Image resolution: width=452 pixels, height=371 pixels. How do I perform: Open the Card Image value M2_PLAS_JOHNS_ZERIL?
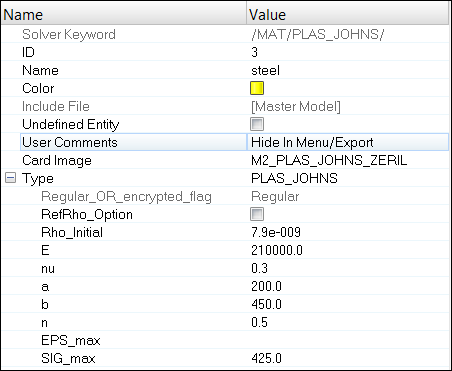click(x=329, y=160)
